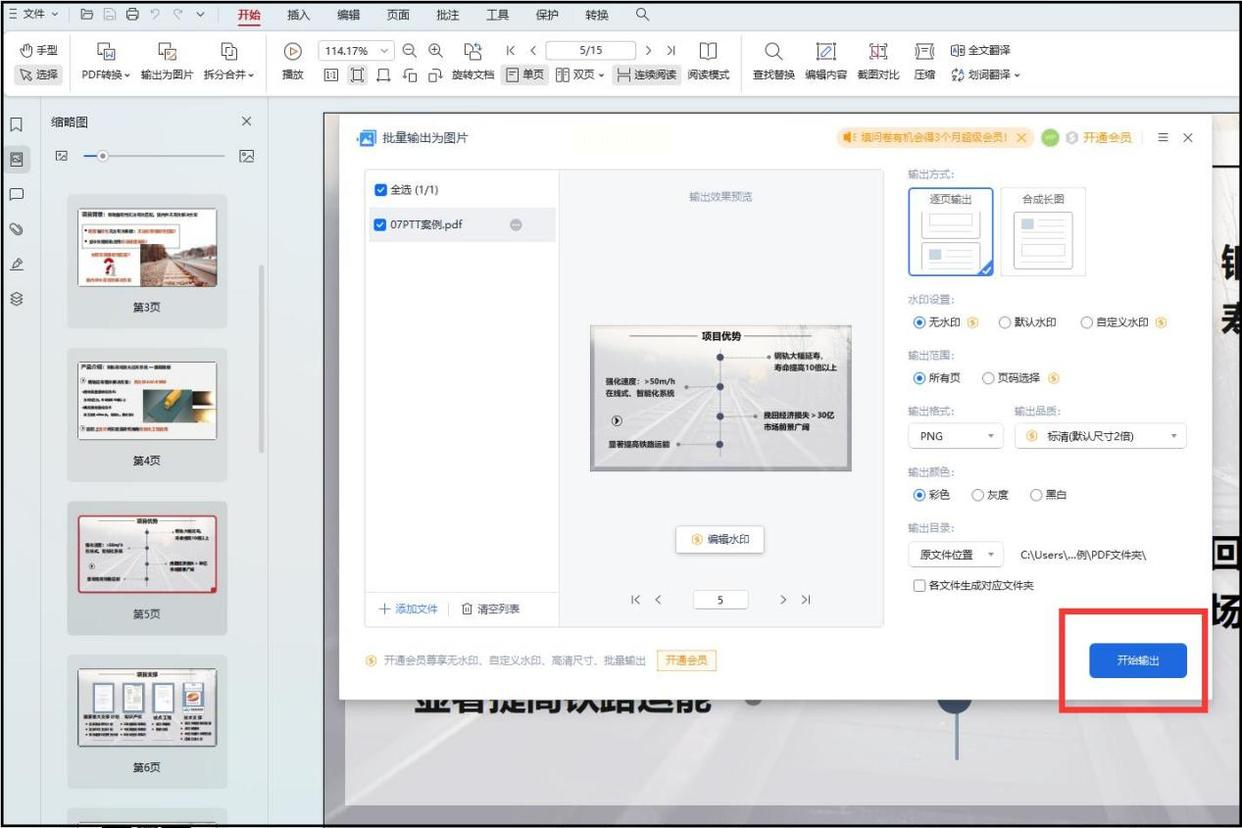Click the 压缩 compress icon
The image size is (1242, 828).
(924, 52)
